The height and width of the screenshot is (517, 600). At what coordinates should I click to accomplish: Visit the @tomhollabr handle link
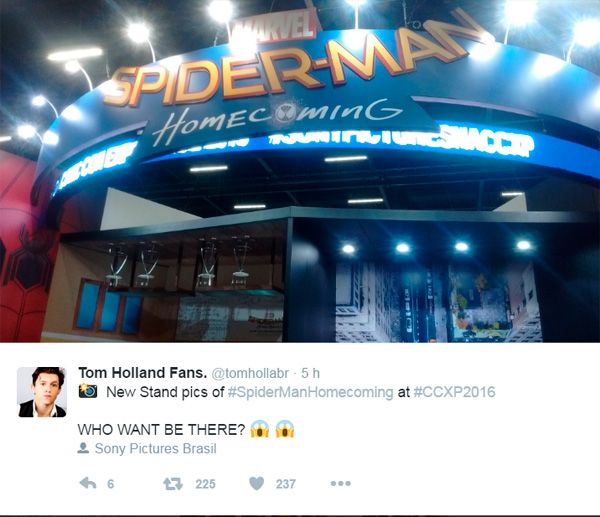click(250, 373)
